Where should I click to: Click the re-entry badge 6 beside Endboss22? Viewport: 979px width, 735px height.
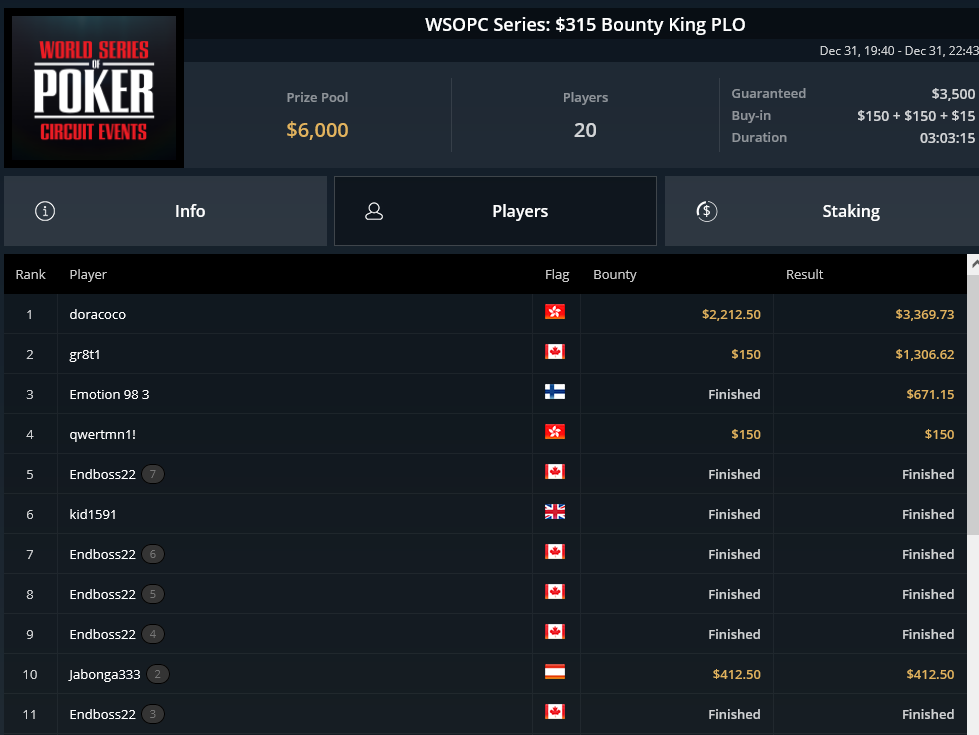click(153, 554)
